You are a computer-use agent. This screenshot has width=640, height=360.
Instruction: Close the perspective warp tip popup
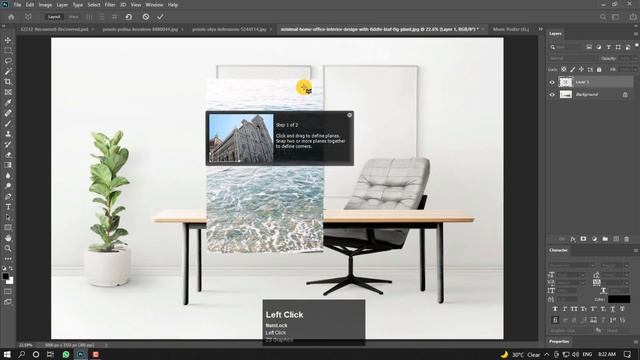(x=349, y=115)
